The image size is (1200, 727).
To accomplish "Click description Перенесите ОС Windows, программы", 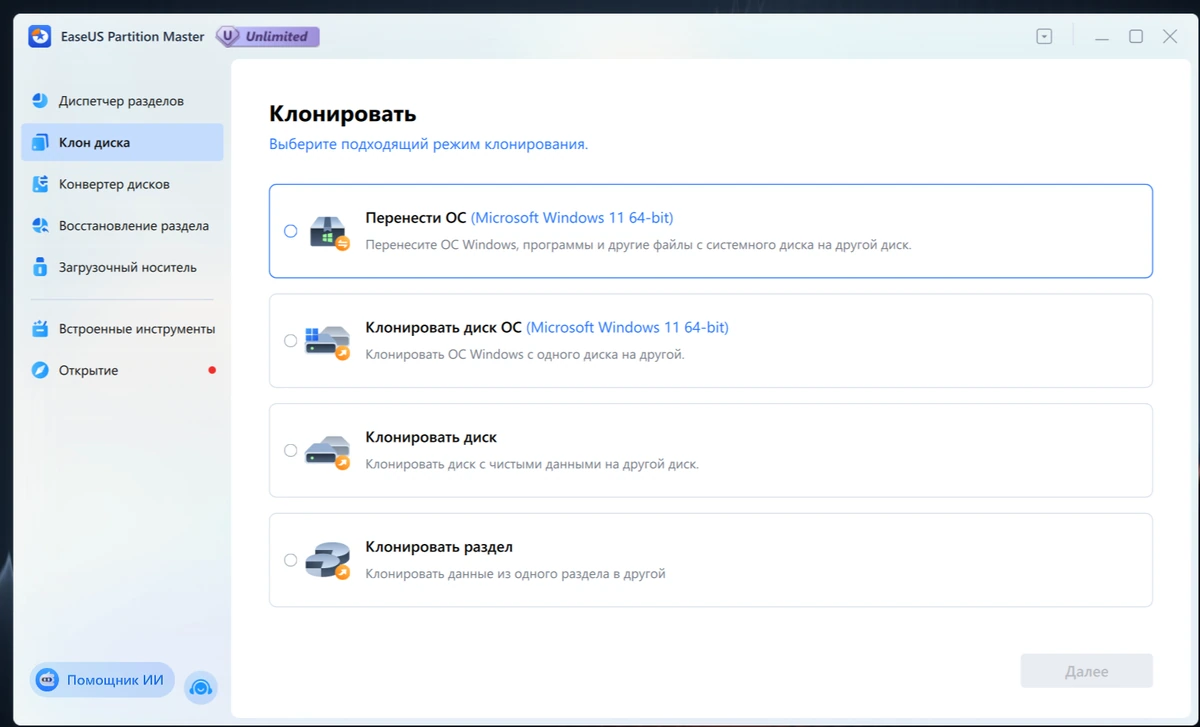I will click(x=638, y=244).
